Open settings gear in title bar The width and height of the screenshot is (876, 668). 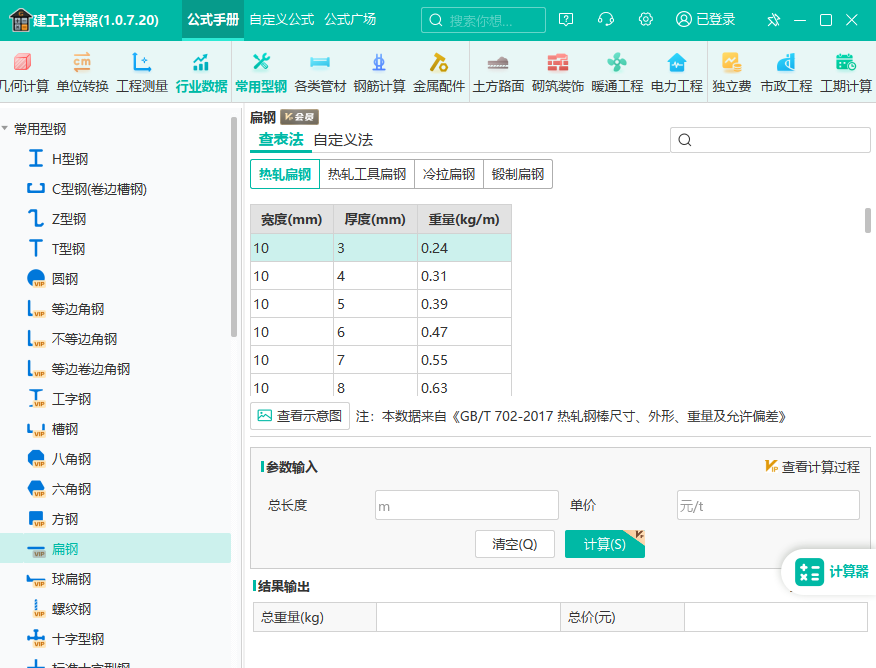646,20
